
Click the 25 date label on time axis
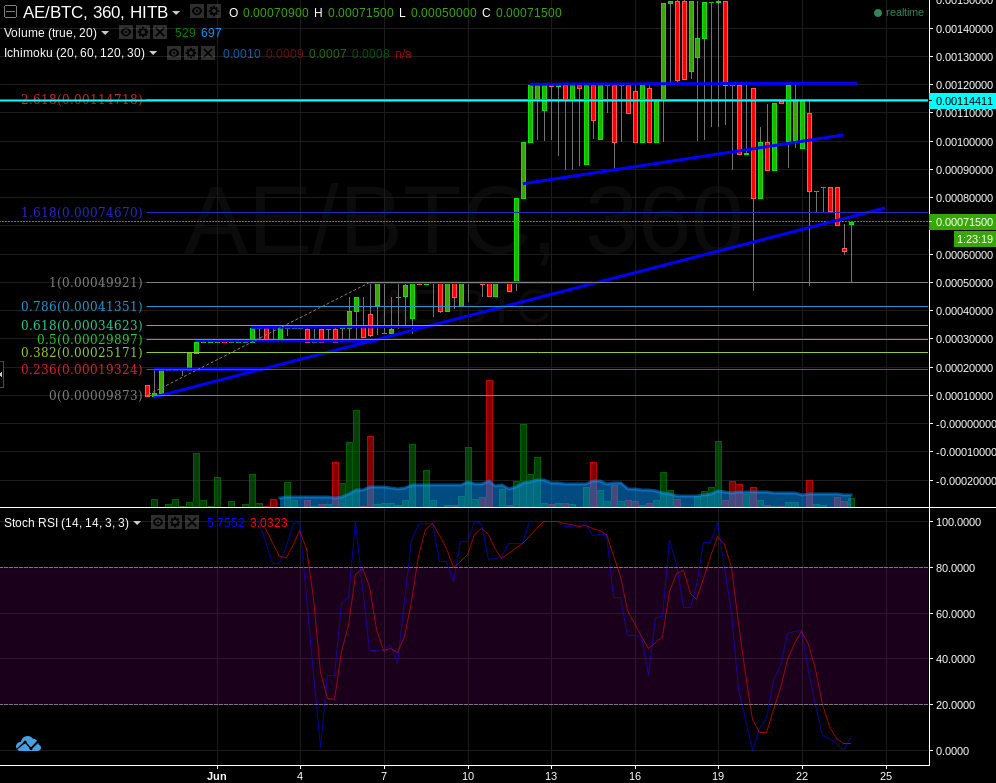(886, 776)
